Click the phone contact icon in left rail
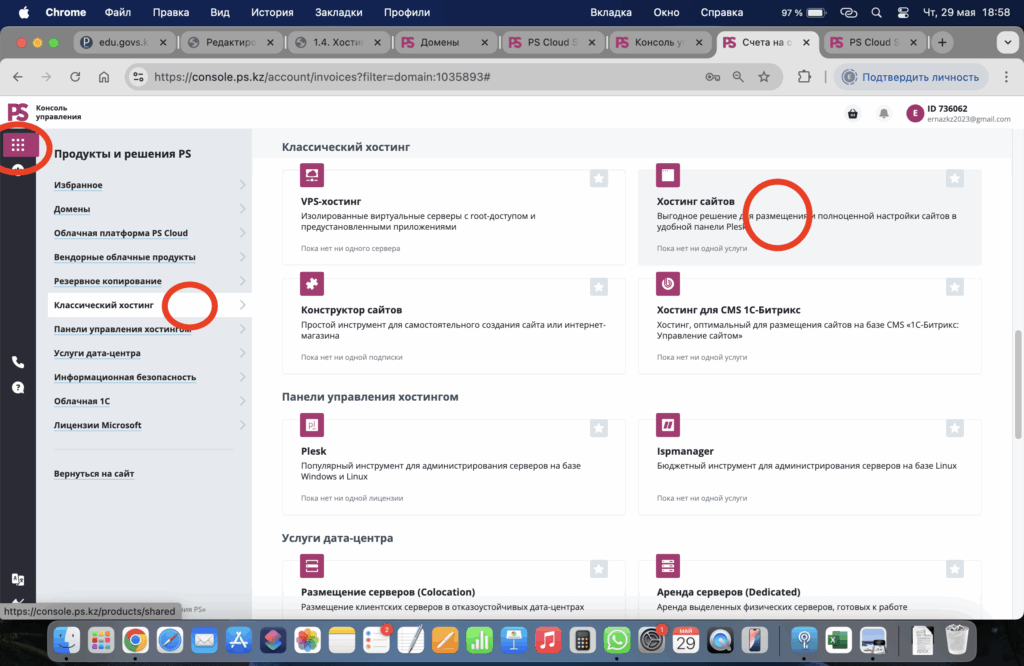Viewport: 1024px width, 666px height. [18, 362]
